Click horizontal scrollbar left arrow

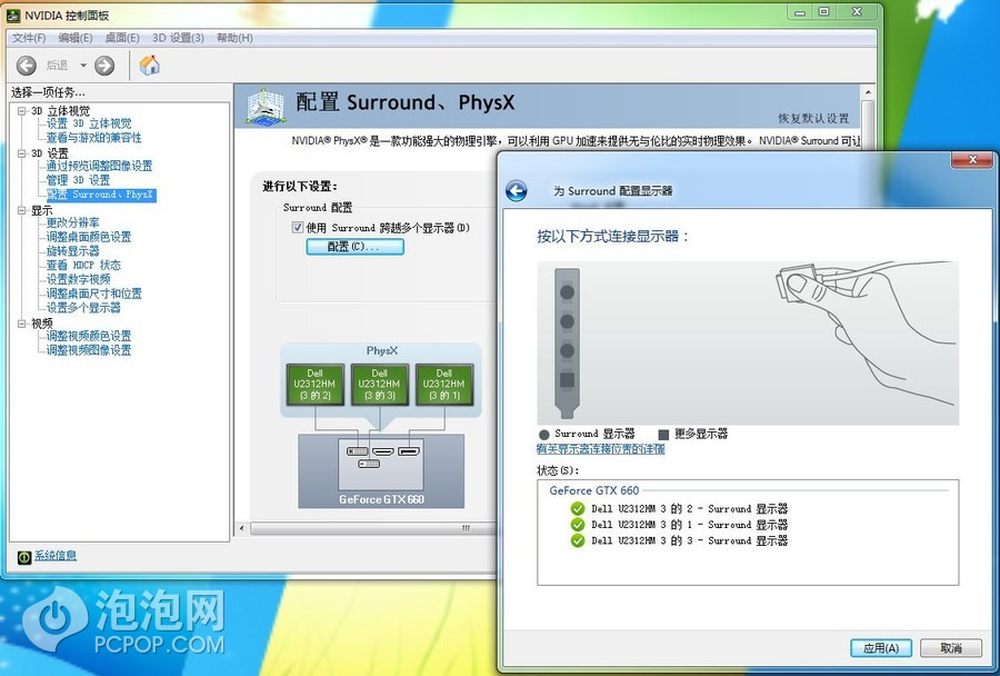click(x=242, y=528)
